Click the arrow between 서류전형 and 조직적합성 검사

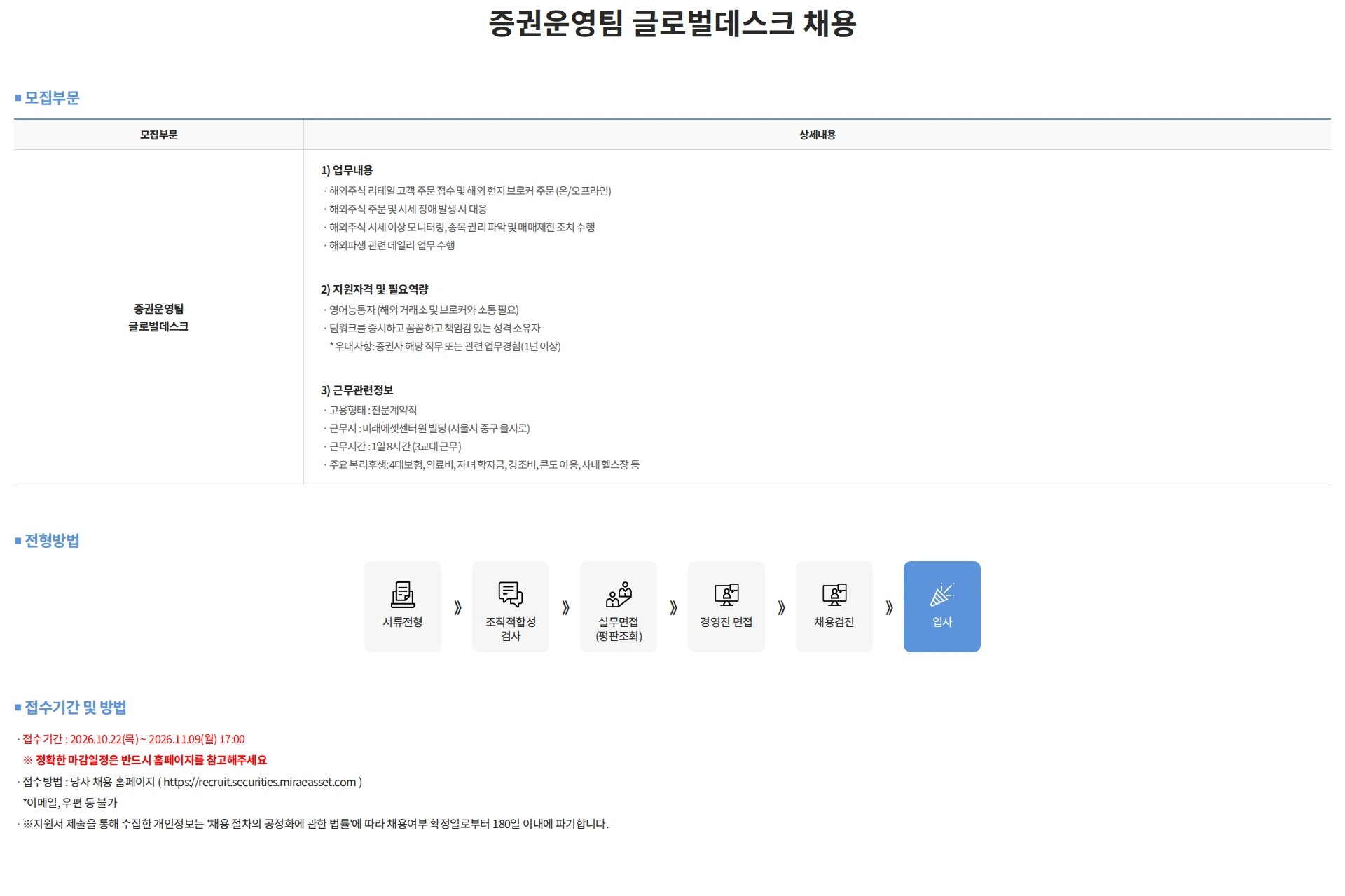pos(457,607)
